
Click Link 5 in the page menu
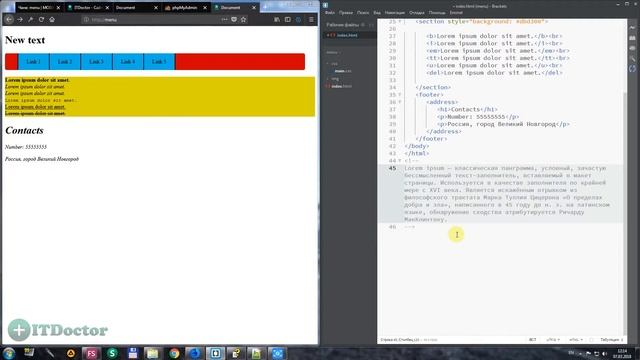tap(159, 62)
